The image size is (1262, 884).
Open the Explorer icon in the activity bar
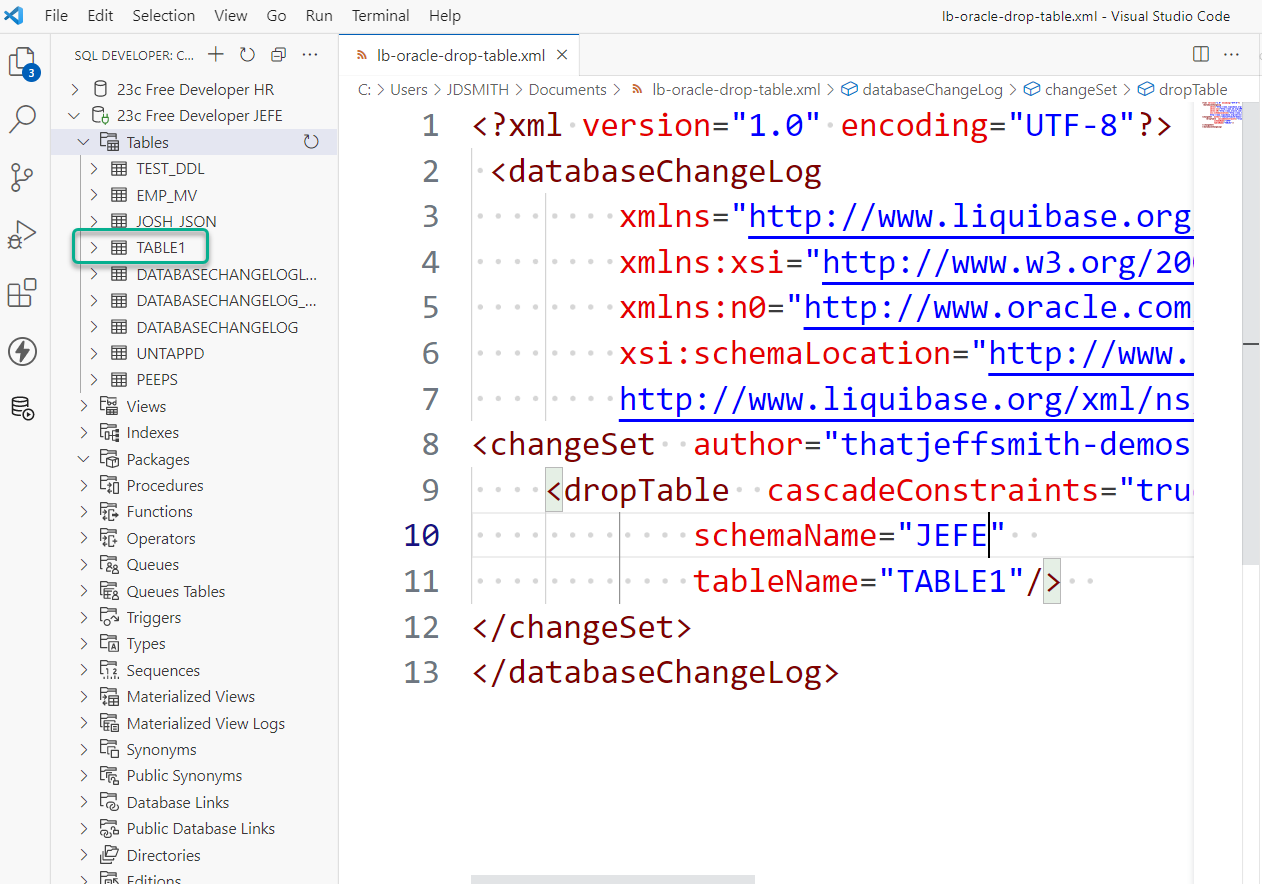(22, 60)
